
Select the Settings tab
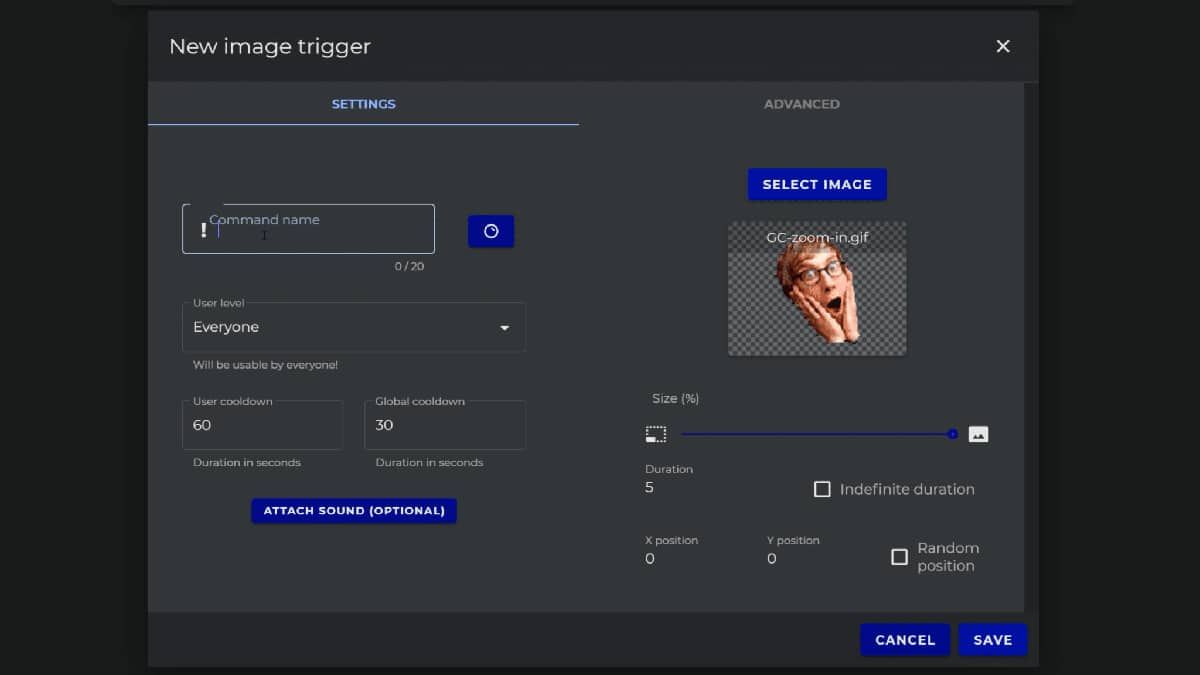click(363, 104)
